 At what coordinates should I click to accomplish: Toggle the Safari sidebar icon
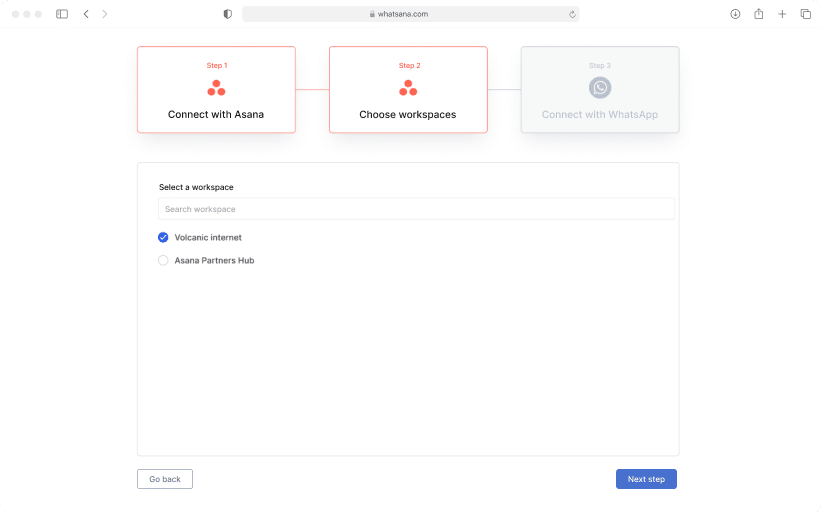(62, 14)
